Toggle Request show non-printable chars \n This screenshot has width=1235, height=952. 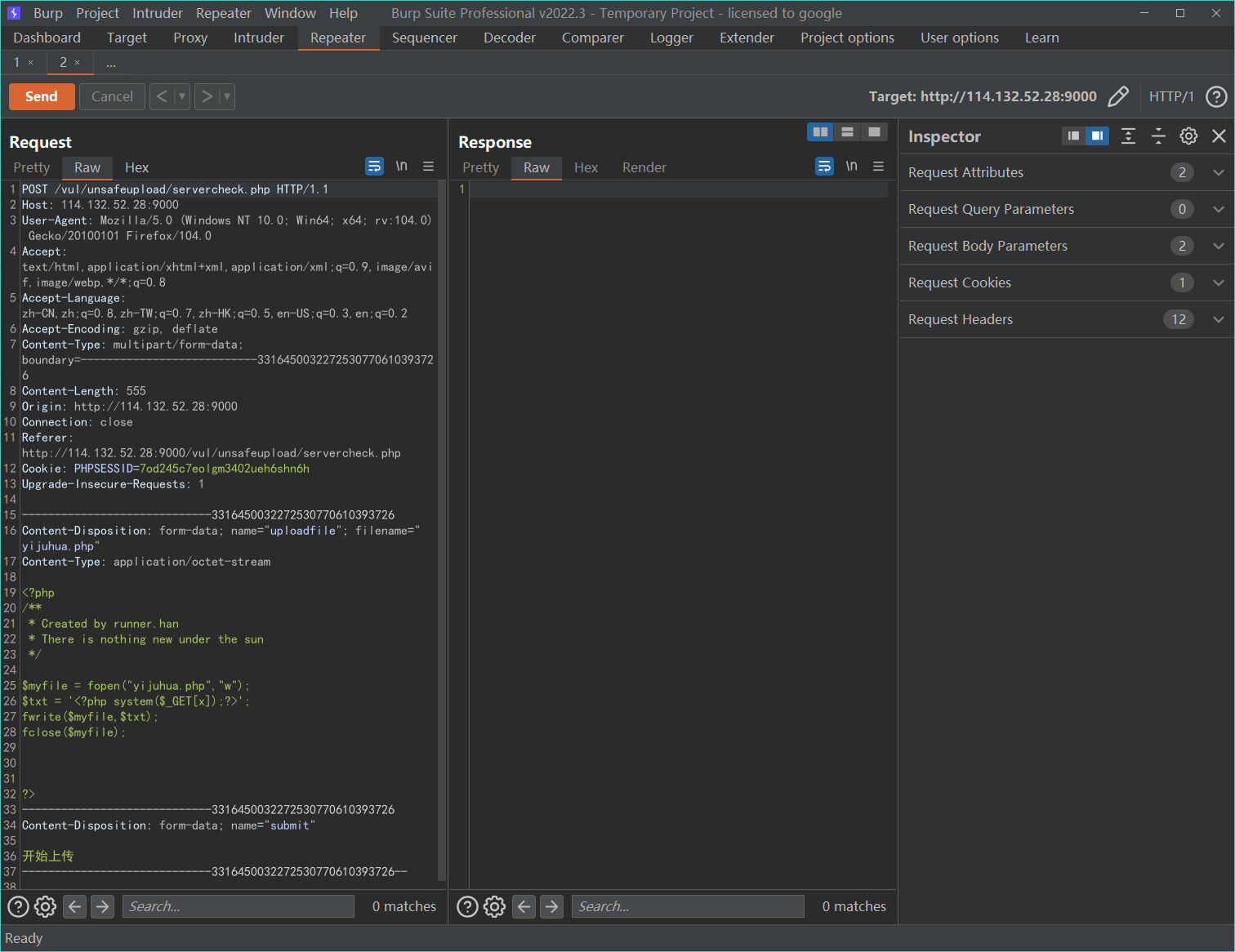coord(401,167)
